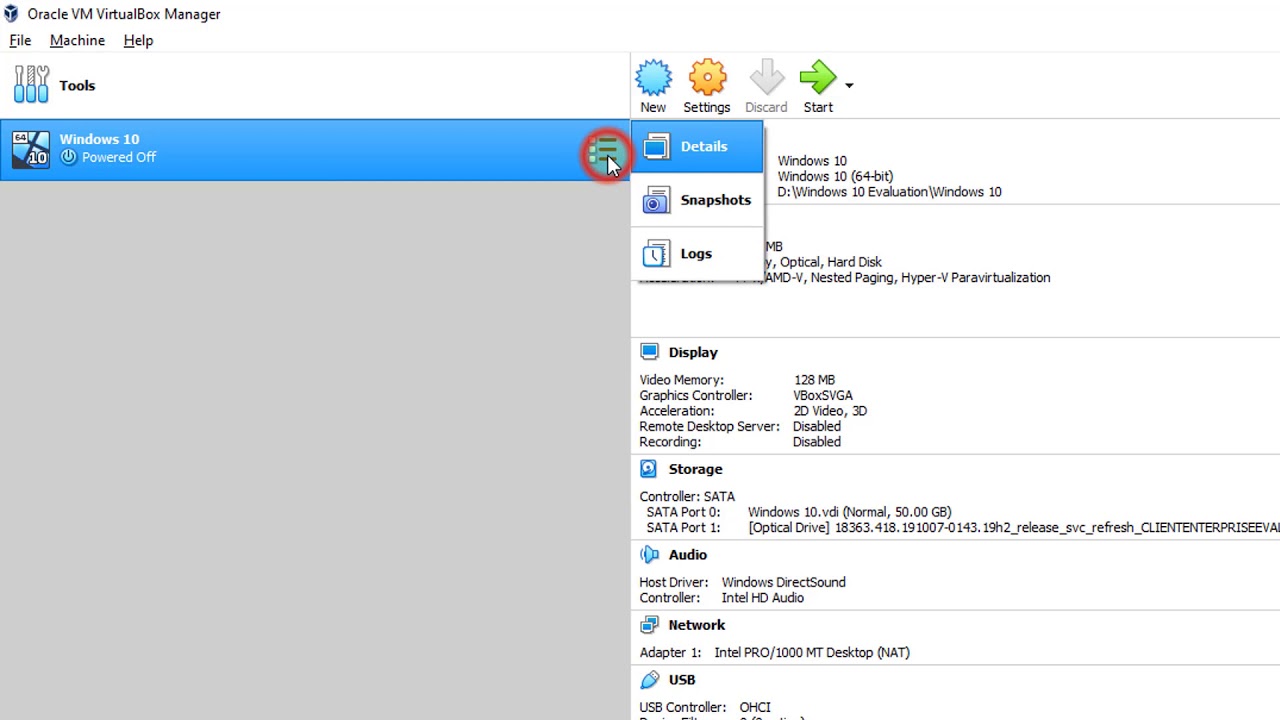
Task: Select Logs in the popup menu
Action: (697, 254)
